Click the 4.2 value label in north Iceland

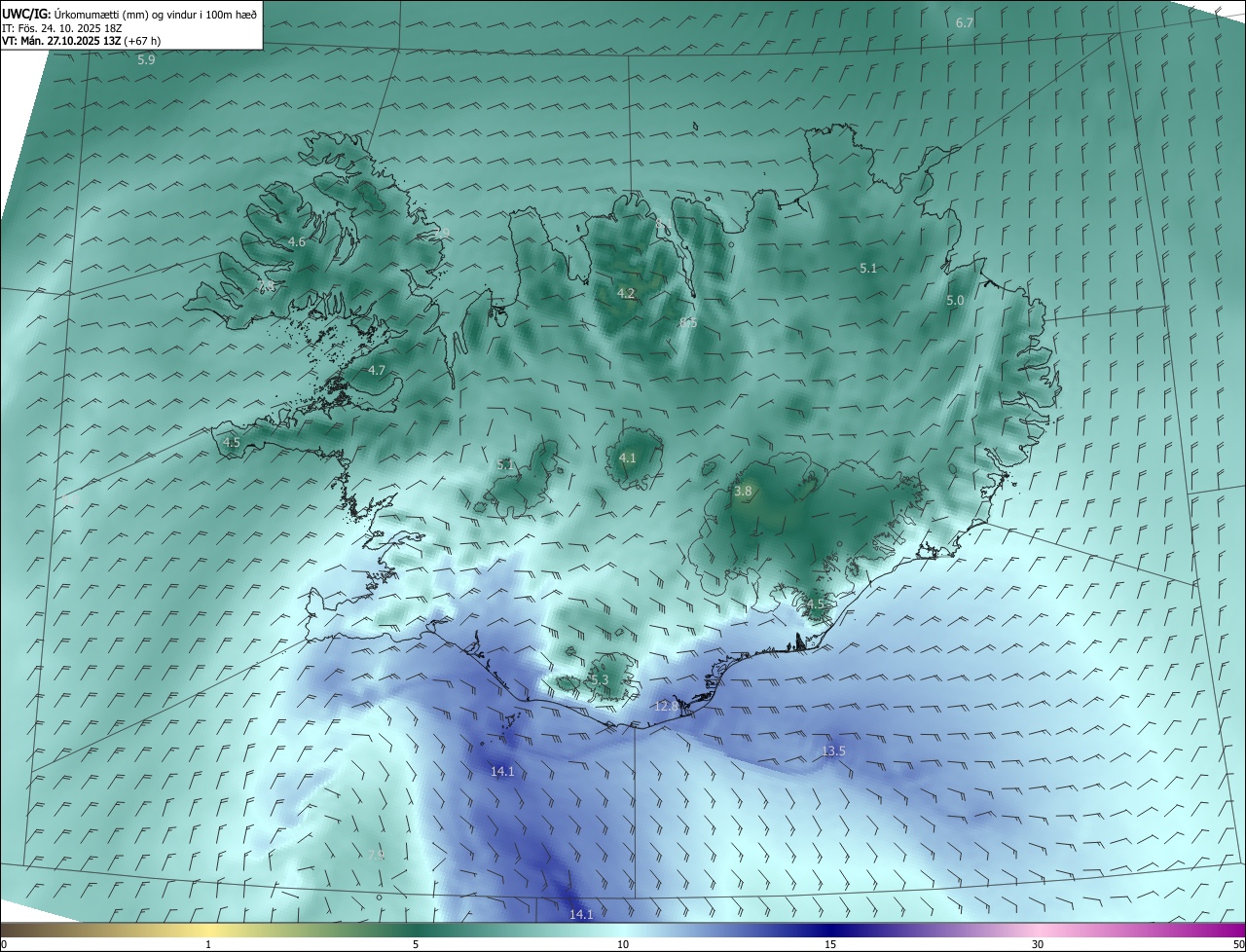point(626,293)
